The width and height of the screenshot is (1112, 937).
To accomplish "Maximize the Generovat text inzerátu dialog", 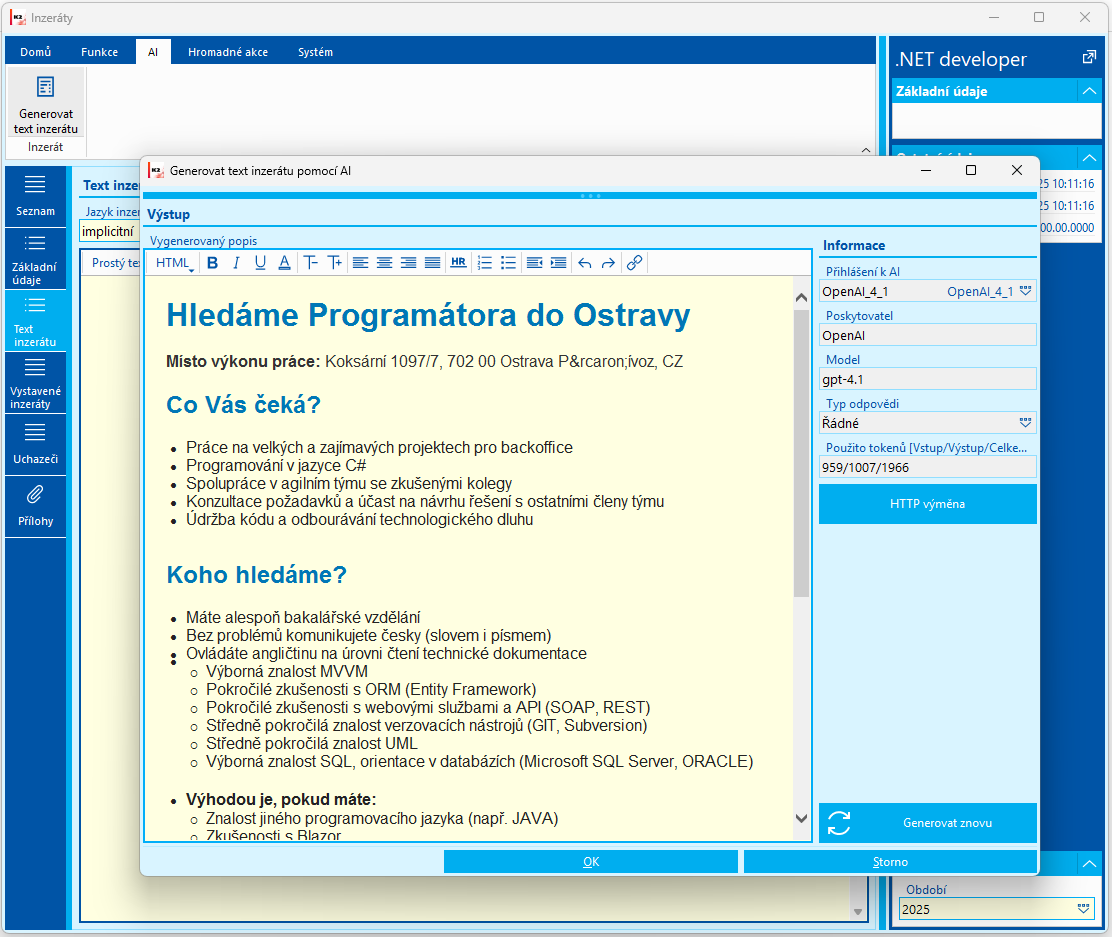I will point(971,170).
